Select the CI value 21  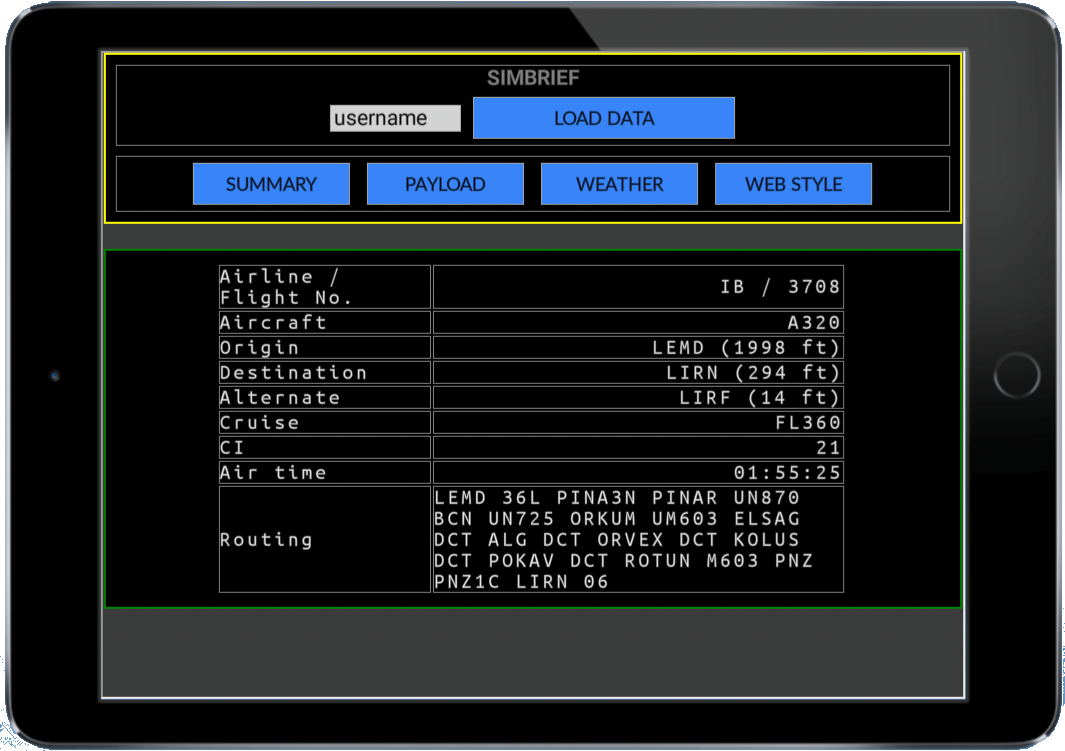coord(828,447)
